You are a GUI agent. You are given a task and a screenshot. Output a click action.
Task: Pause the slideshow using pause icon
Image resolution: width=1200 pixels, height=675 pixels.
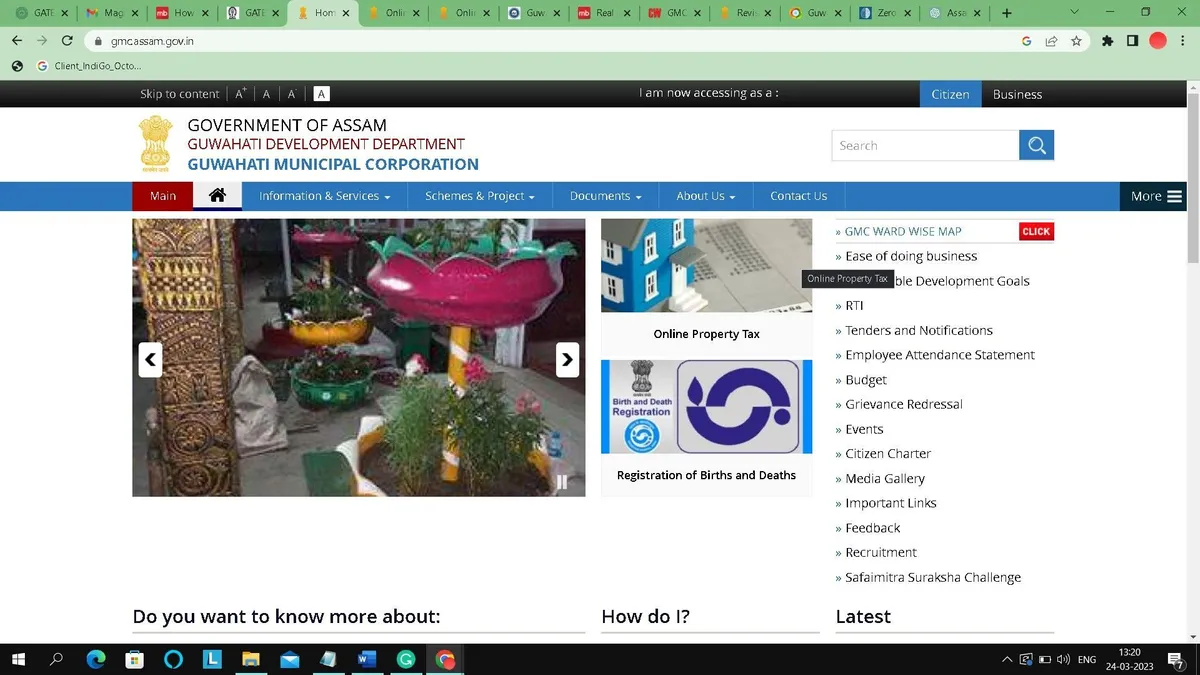click(562, 482)
